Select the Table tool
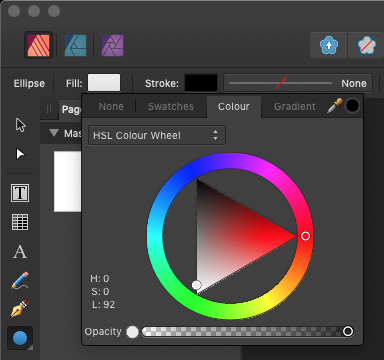 [x=20, y=222]
